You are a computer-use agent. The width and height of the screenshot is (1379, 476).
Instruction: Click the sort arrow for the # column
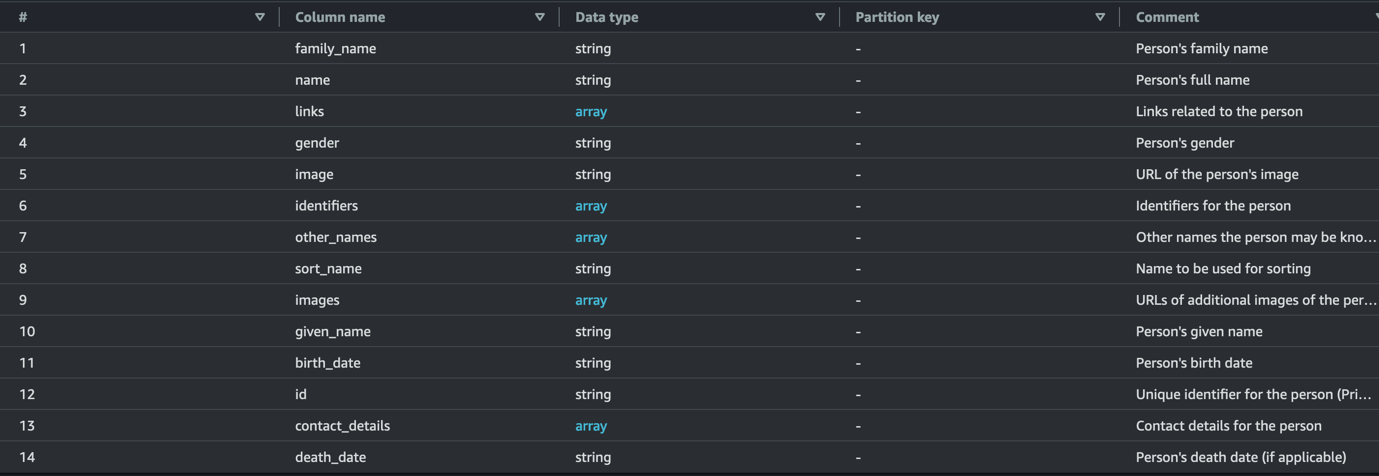click(x=260, y=17)
